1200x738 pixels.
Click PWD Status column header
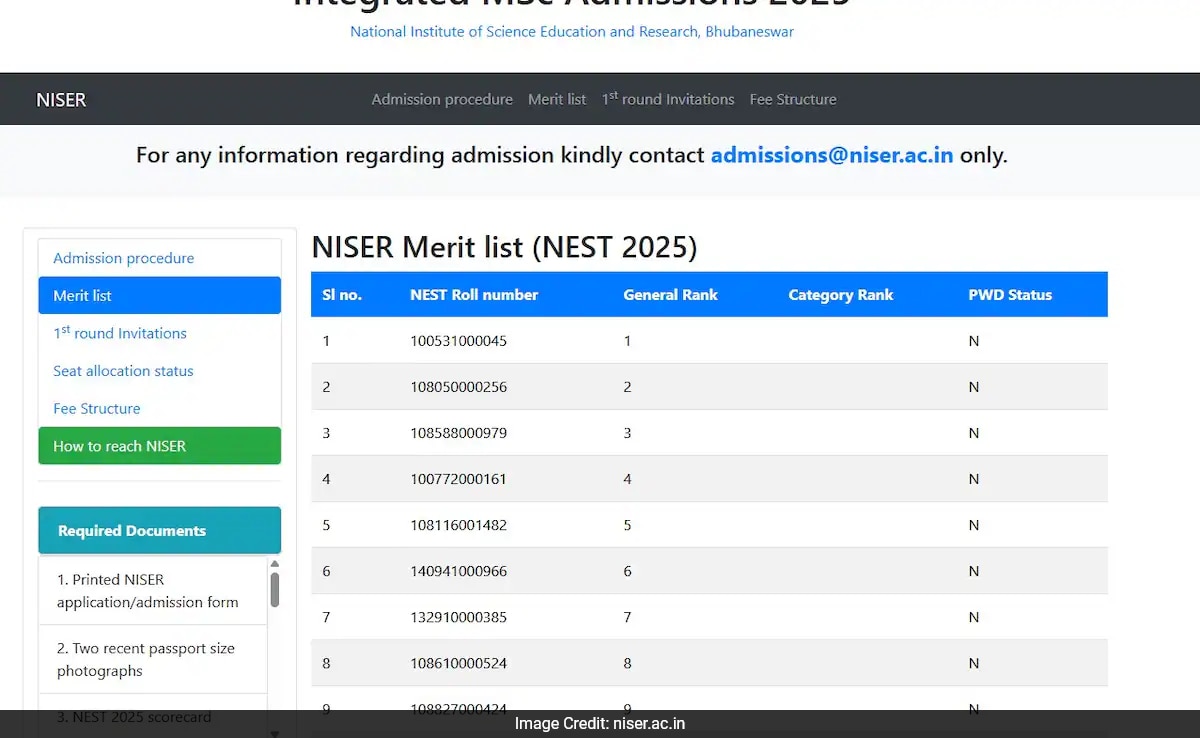coord(1010,295)
